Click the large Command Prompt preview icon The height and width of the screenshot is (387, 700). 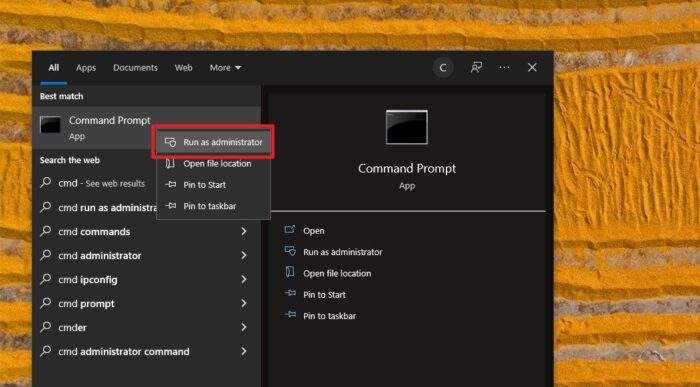click(407, 127)
